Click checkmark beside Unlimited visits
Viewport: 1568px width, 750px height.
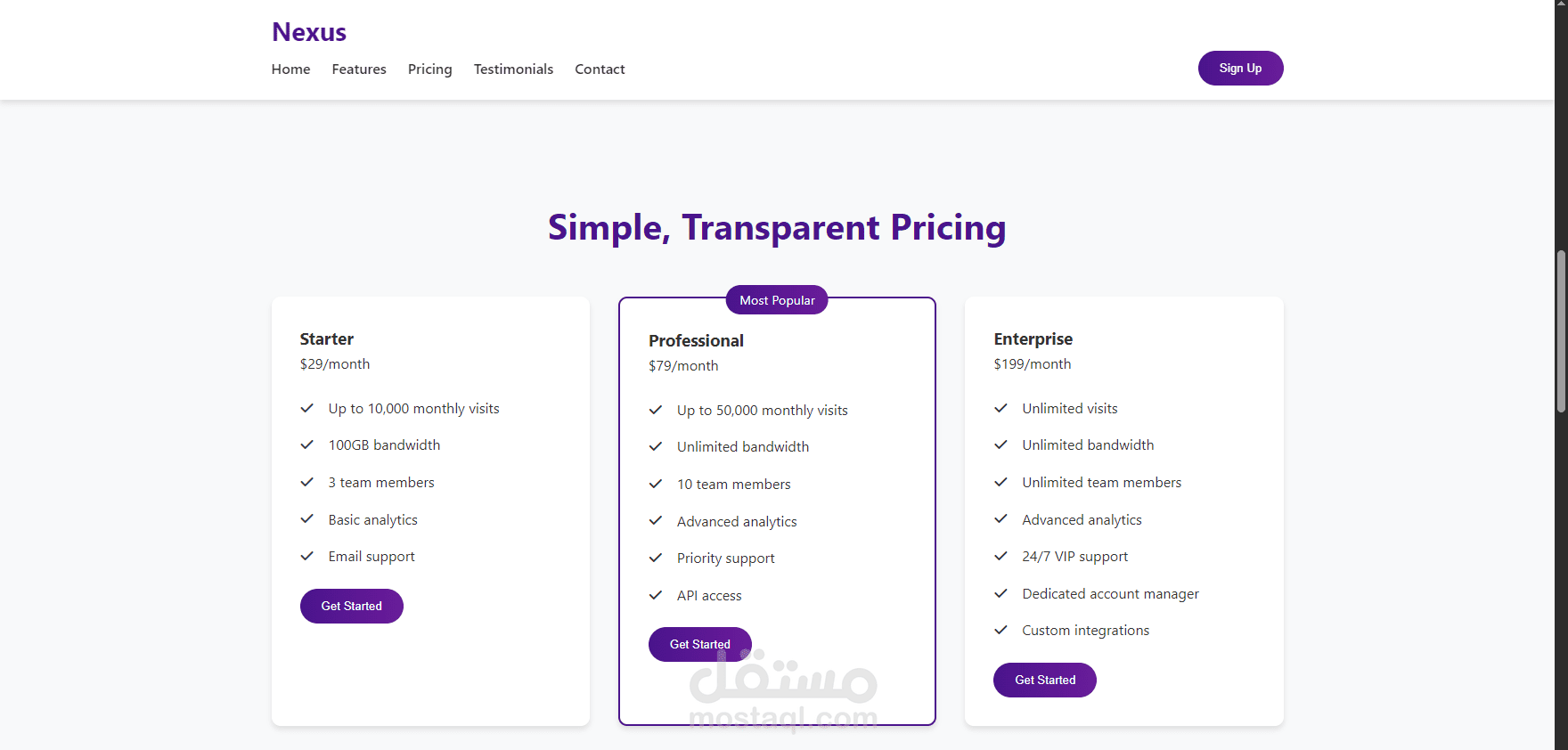click(1000, 408)
